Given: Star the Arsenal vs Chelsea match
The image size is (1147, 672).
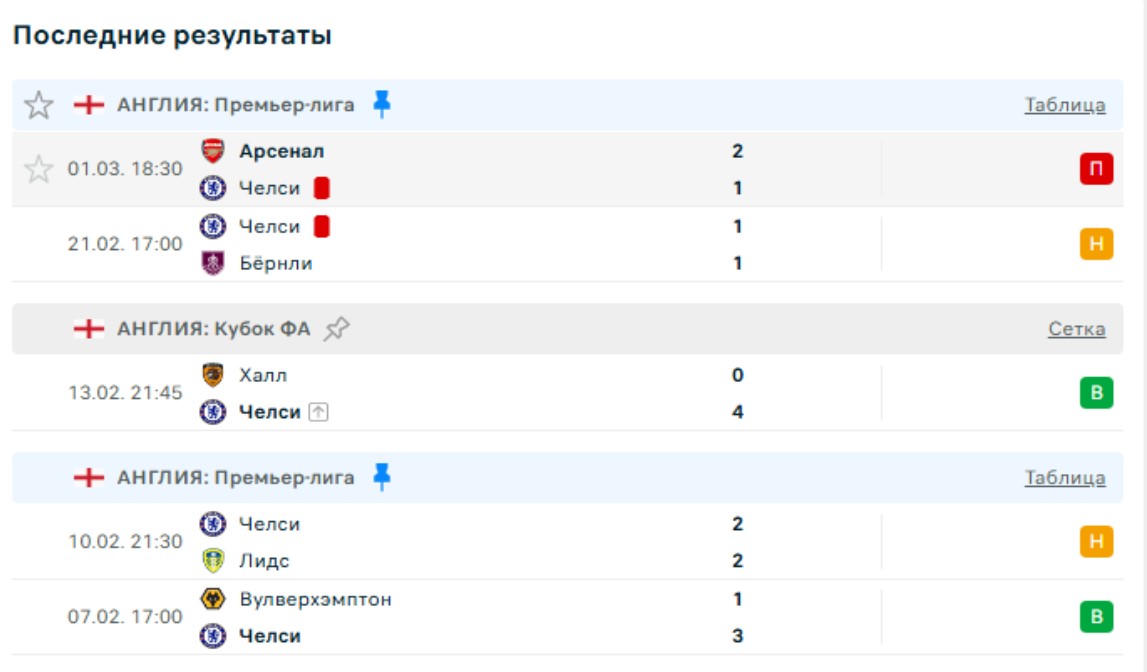Looking at the screenshot, I should coord(38,169).
